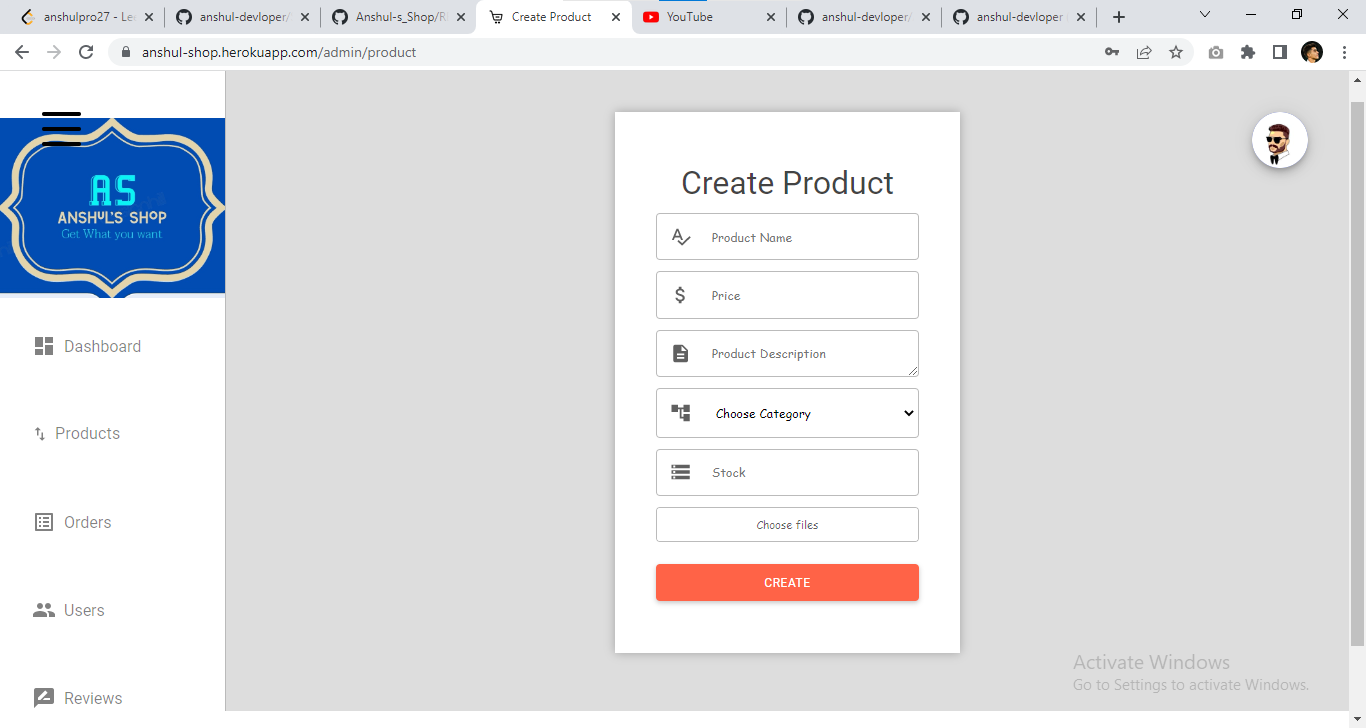Switch to the anshul-developer GitHub tab
The height and width of the screenshot is (728, 1366).
(x=860, y=16)
